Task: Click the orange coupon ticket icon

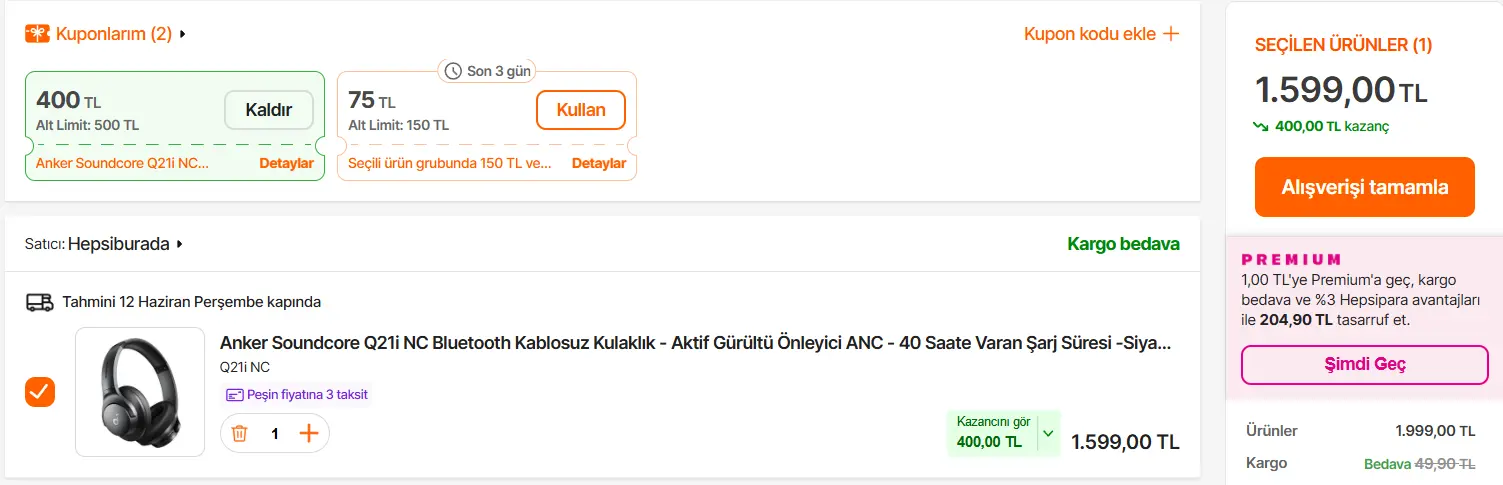Action: tap(38, 34)
